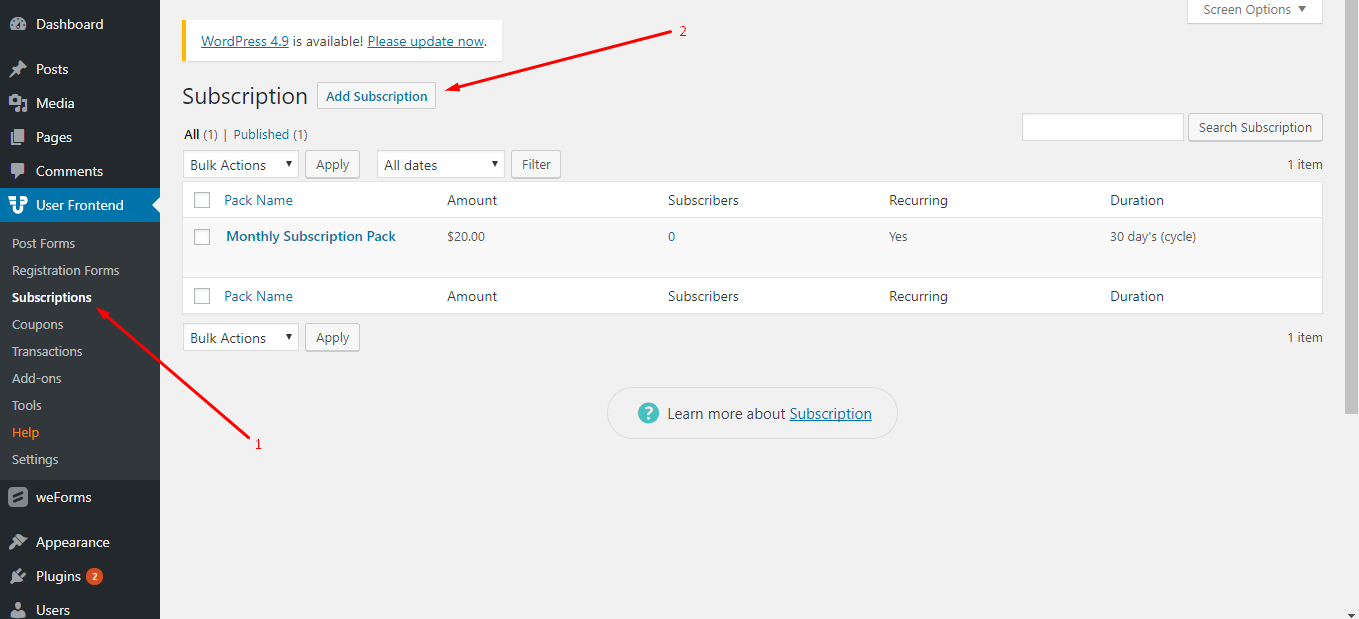This screenshot has height=619, width=1359.
Task: Open User Frontend Settings submenu item
Action: 35,459
